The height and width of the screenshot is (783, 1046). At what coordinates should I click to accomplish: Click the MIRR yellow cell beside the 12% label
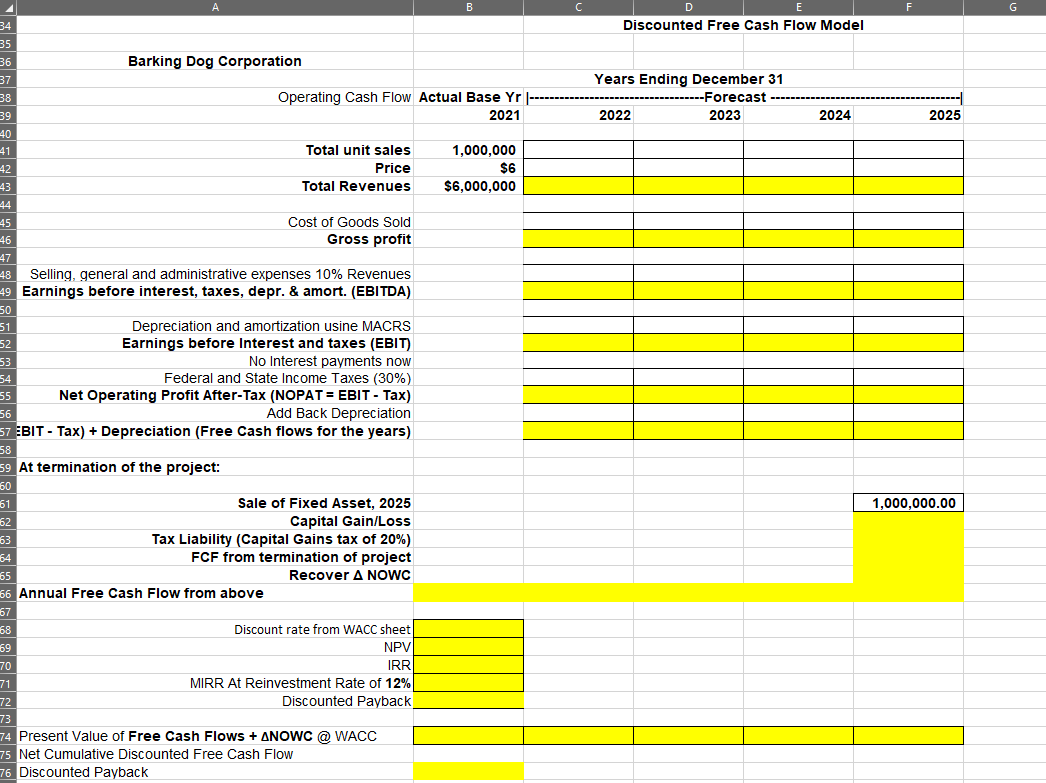[468, 683]
